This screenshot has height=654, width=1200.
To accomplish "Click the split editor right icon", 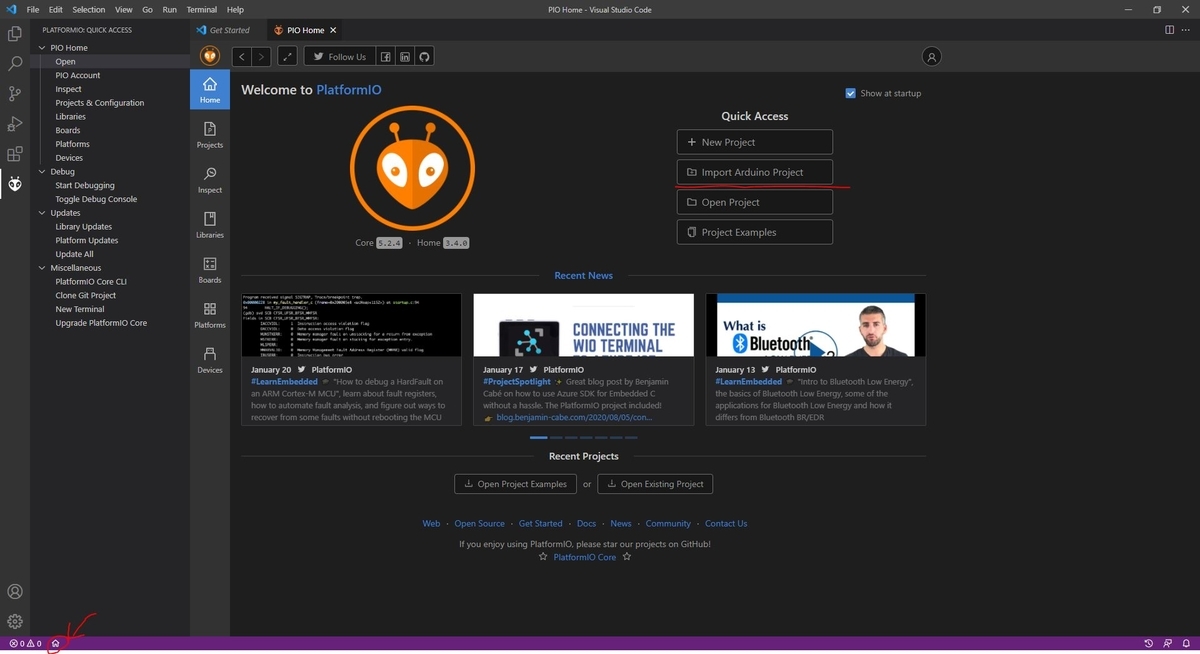I will tap(1169, 30).
